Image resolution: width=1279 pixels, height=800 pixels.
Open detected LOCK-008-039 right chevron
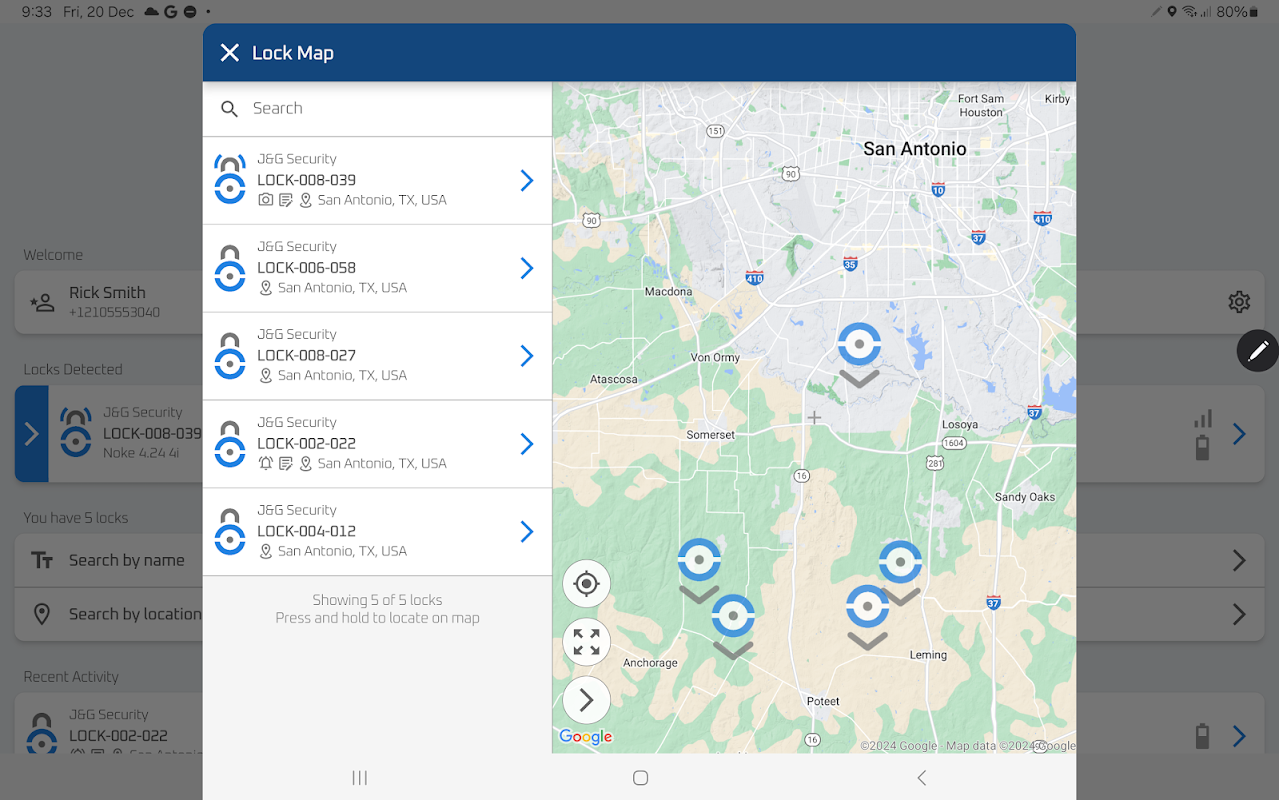pyautogui.click(x=1239, y=434)
